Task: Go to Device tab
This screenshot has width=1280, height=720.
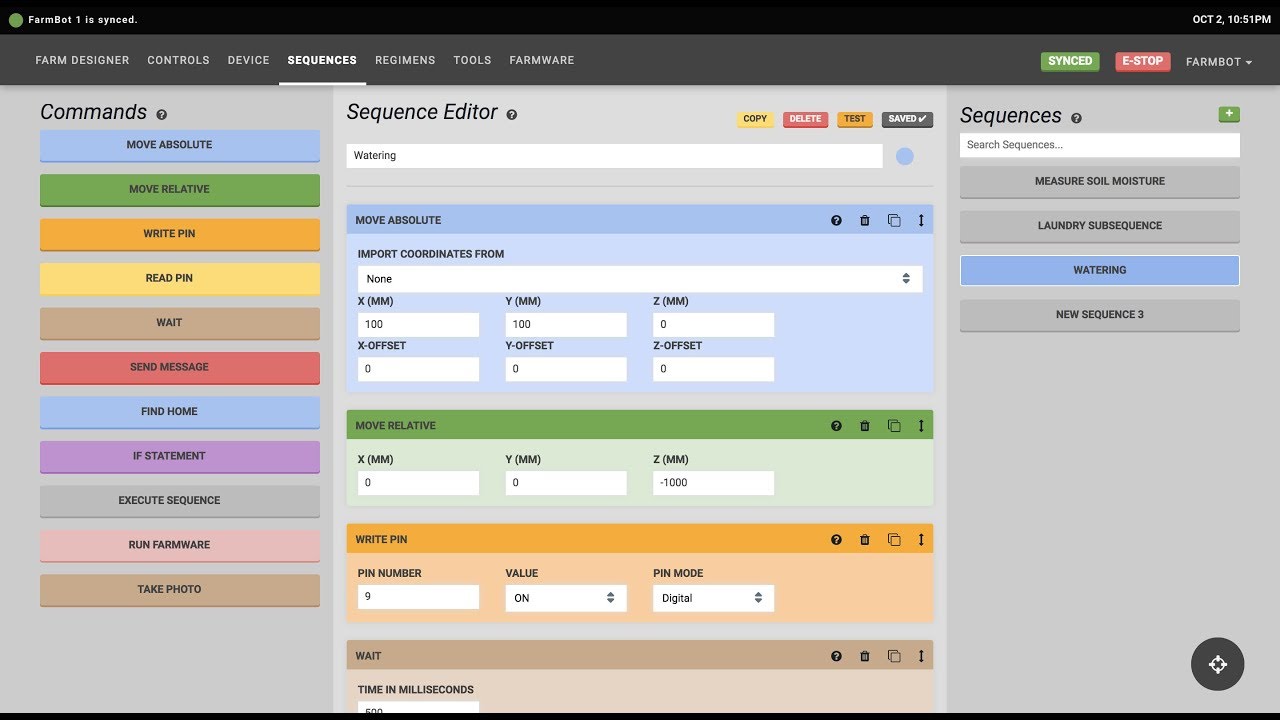Action: 248,60
